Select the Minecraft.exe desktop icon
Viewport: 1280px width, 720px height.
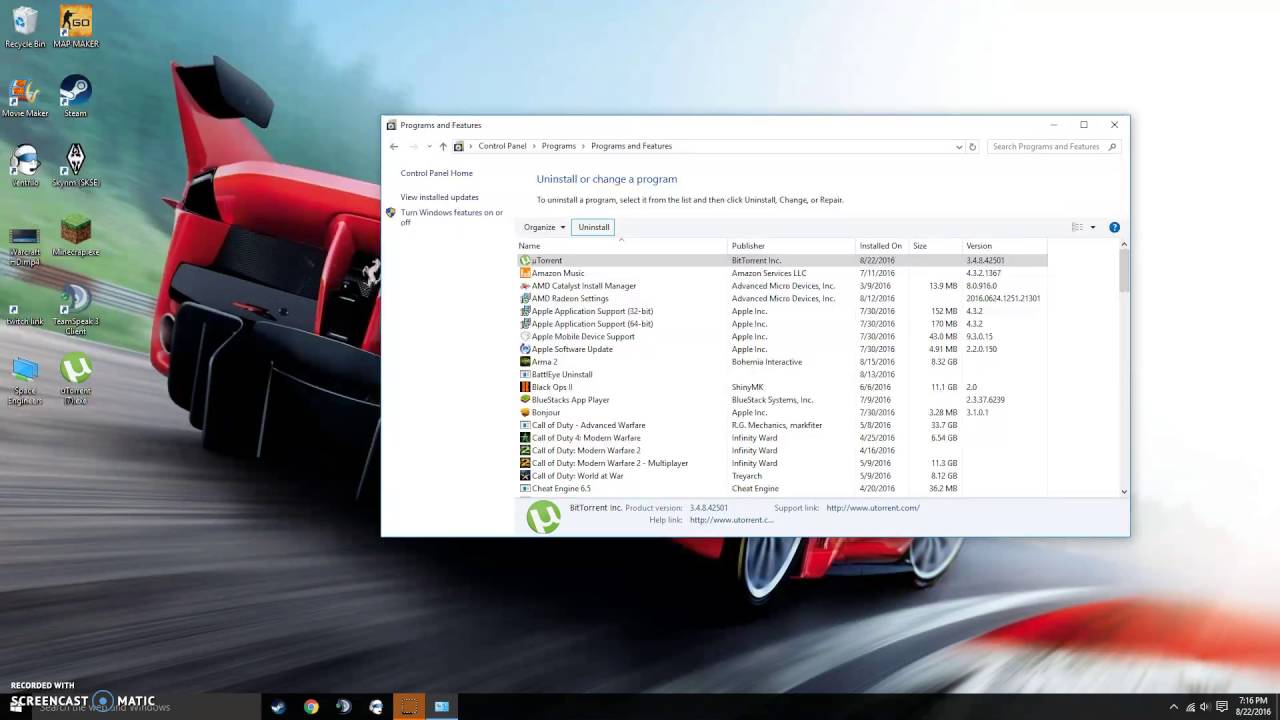[76, 236]
